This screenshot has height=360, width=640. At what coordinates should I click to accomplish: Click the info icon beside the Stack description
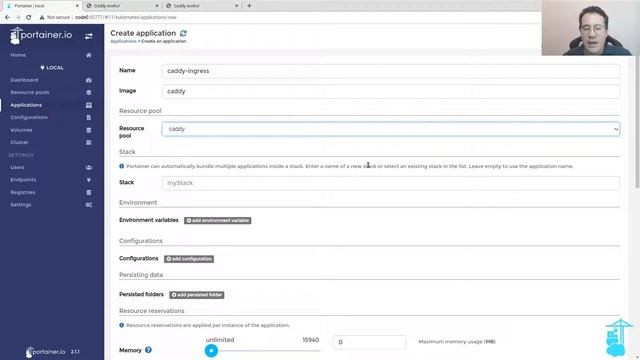tap(122, 166)
